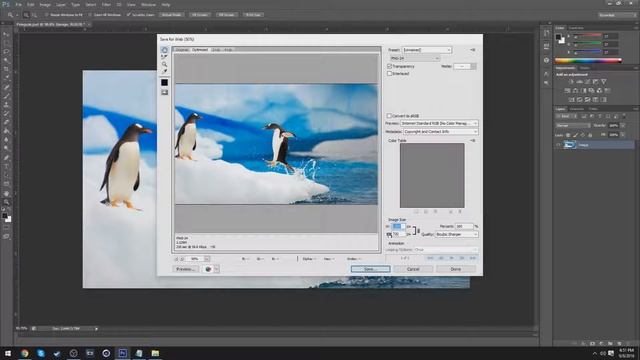This screenshot has width=640, height=360.
Task: Toggle Resize Windows to Fit checkbox in options bar
Action: 47,15
